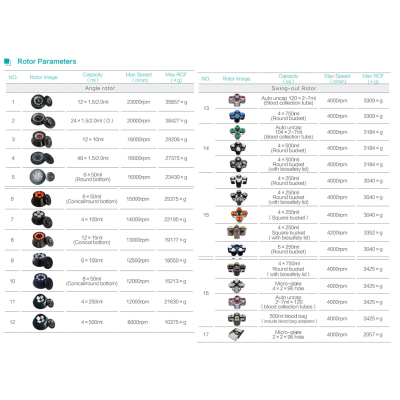Image resolution: width=400 pixels, height=400 pixels.
Task: Click the 6×250ml round bucket rotor image
Action: (236, 250)
